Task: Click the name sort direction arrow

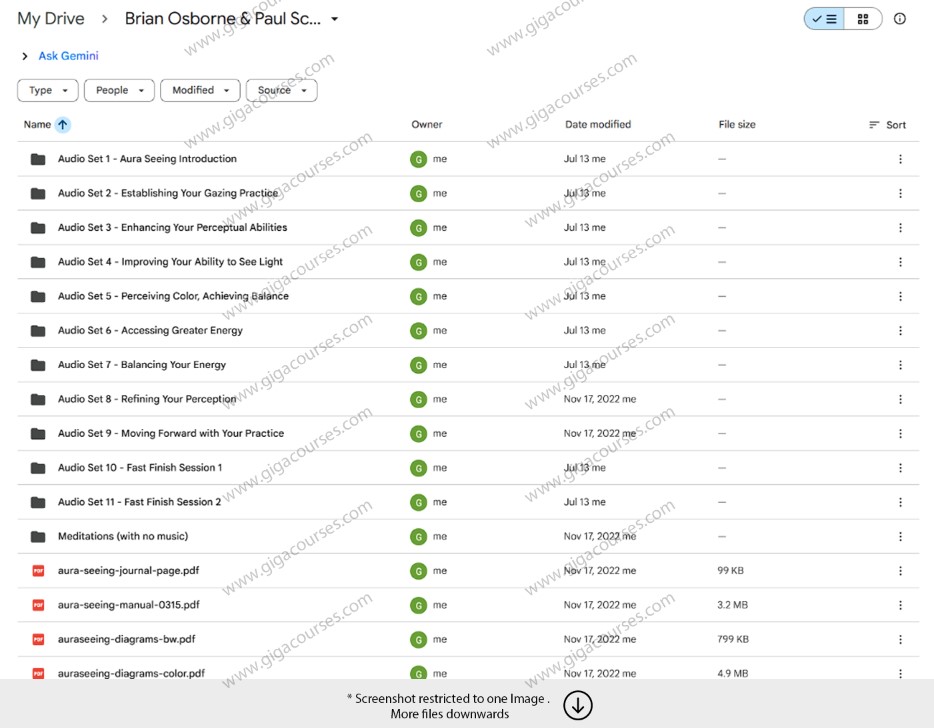Action: 63,125
